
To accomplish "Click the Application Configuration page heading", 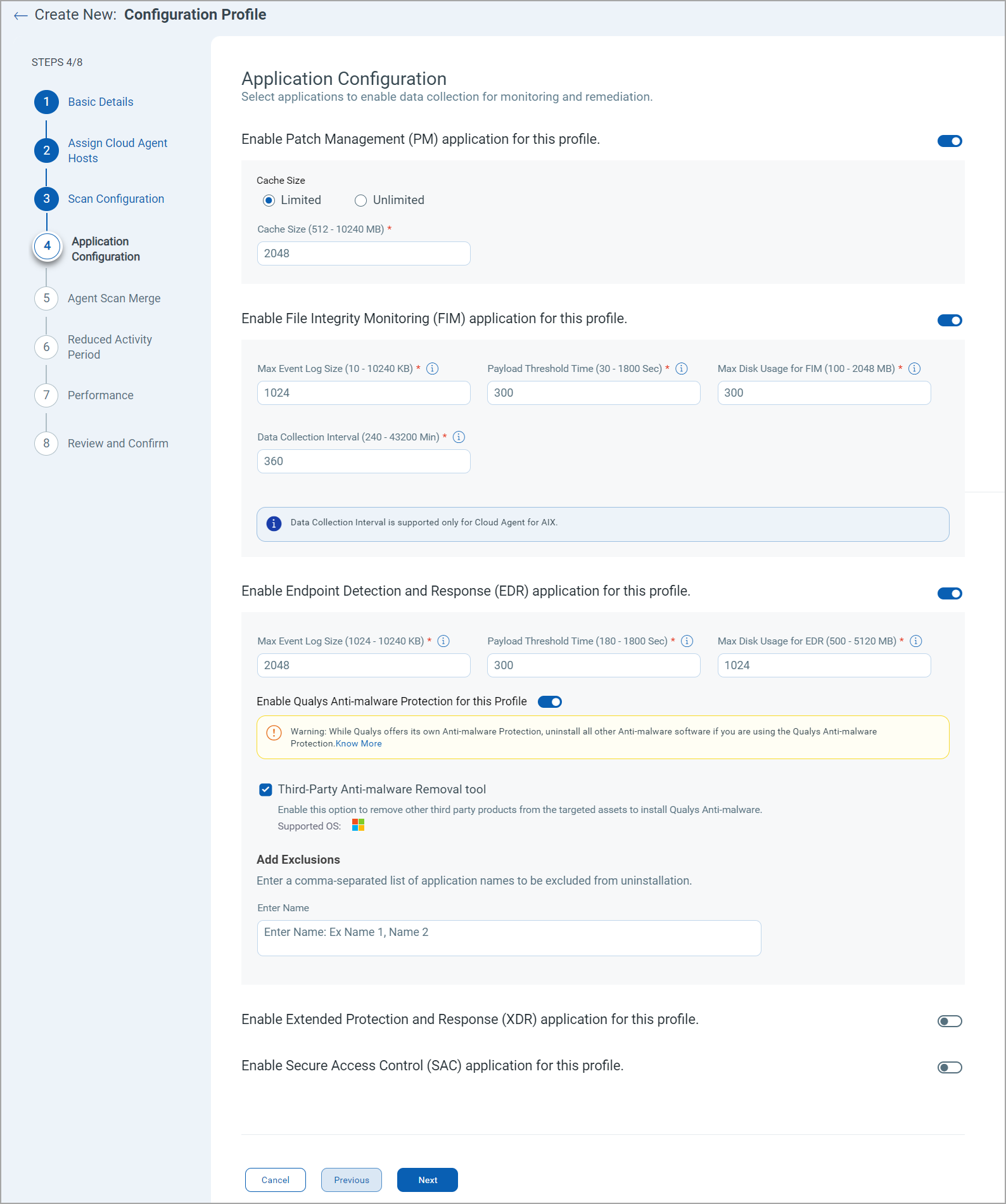I will (x=344, y=79).
